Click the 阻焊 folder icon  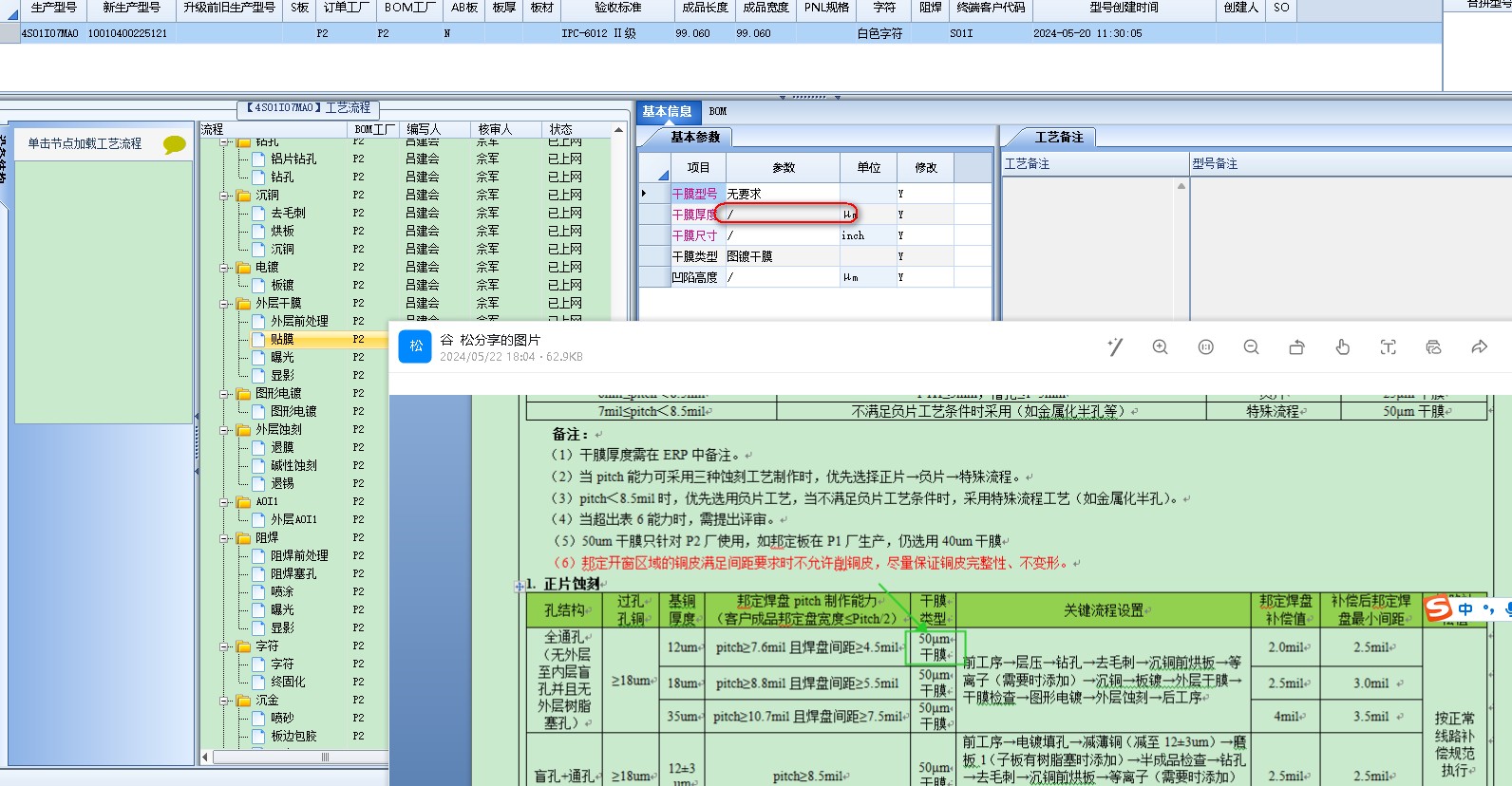[243, 538]
